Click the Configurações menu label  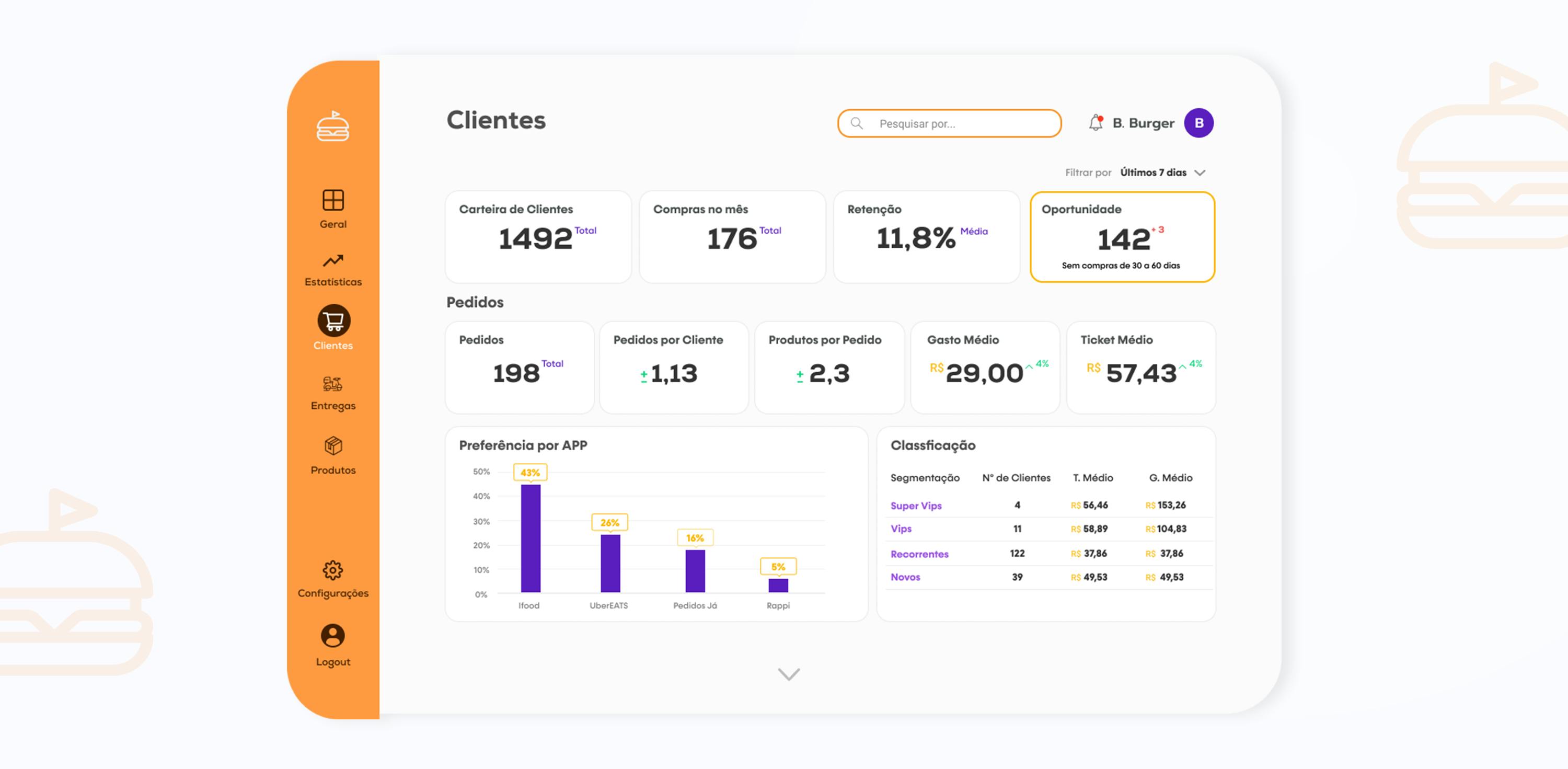pos(333,593)
